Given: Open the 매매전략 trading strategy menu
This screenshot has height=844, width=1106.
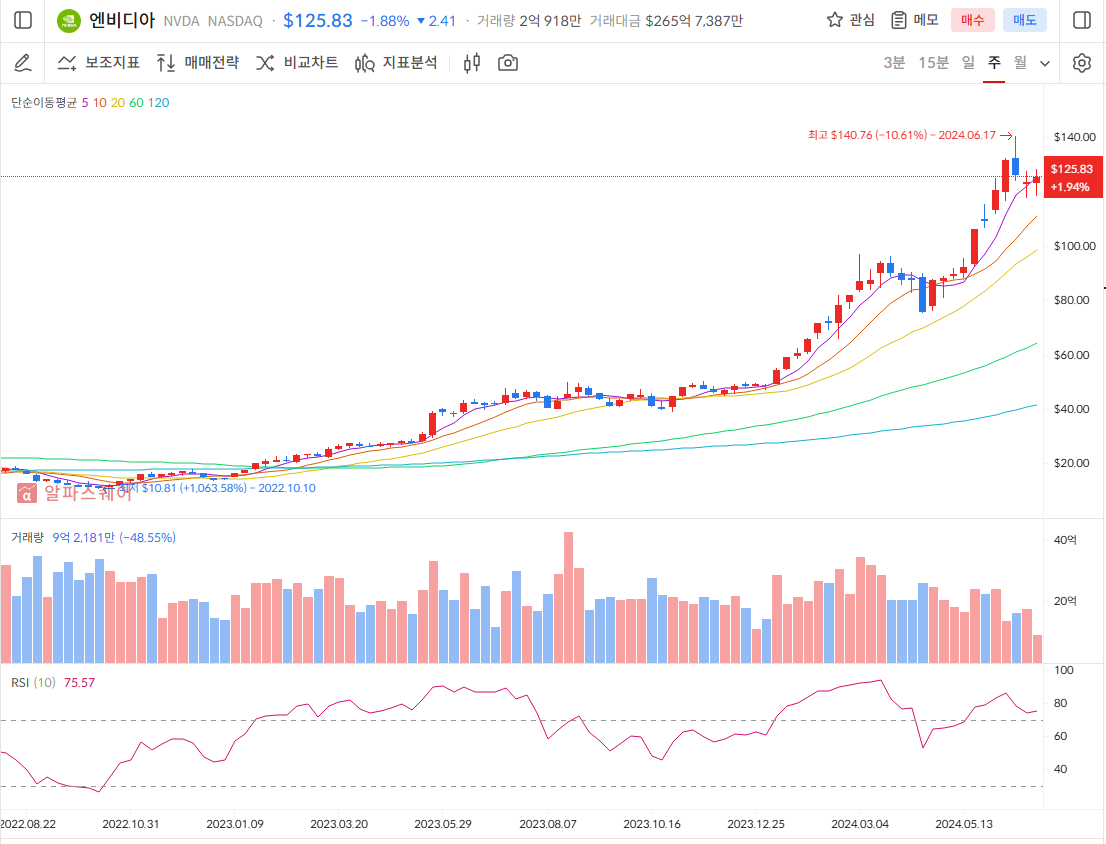Looking at the screenshot, I should click(x=198, y=63).
